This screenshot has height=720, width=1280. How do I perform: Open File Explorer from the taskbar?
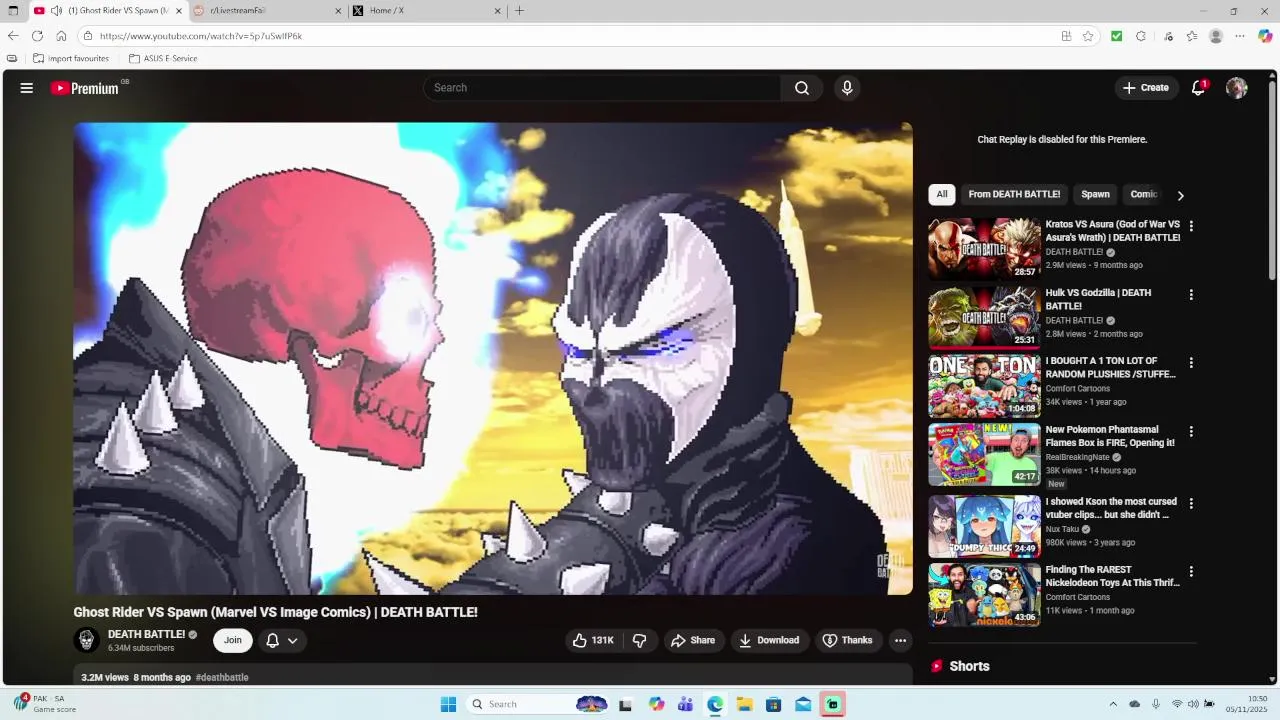(744, 704)
